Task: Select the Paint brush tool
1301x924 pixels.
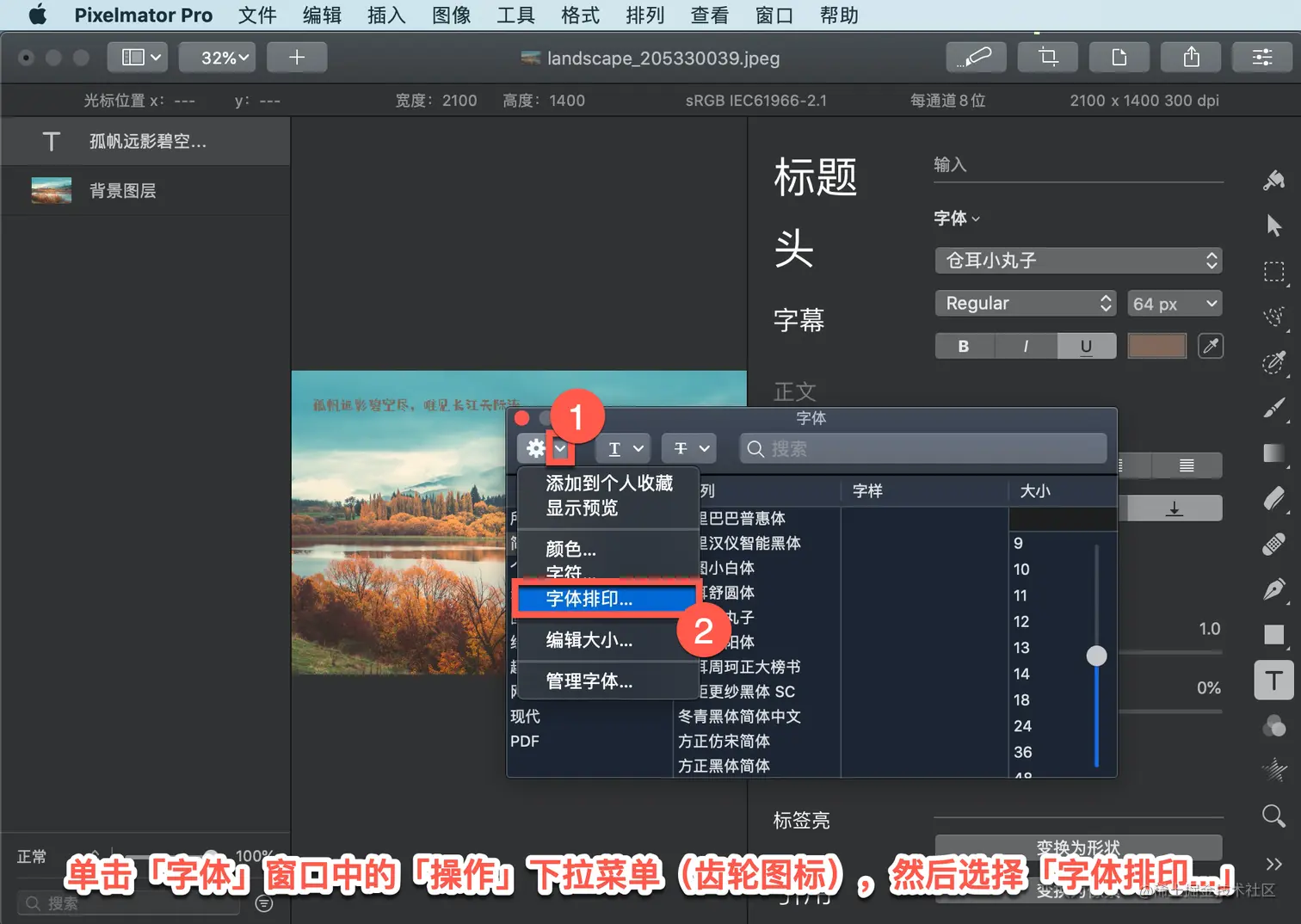Action: point(1274,408)
